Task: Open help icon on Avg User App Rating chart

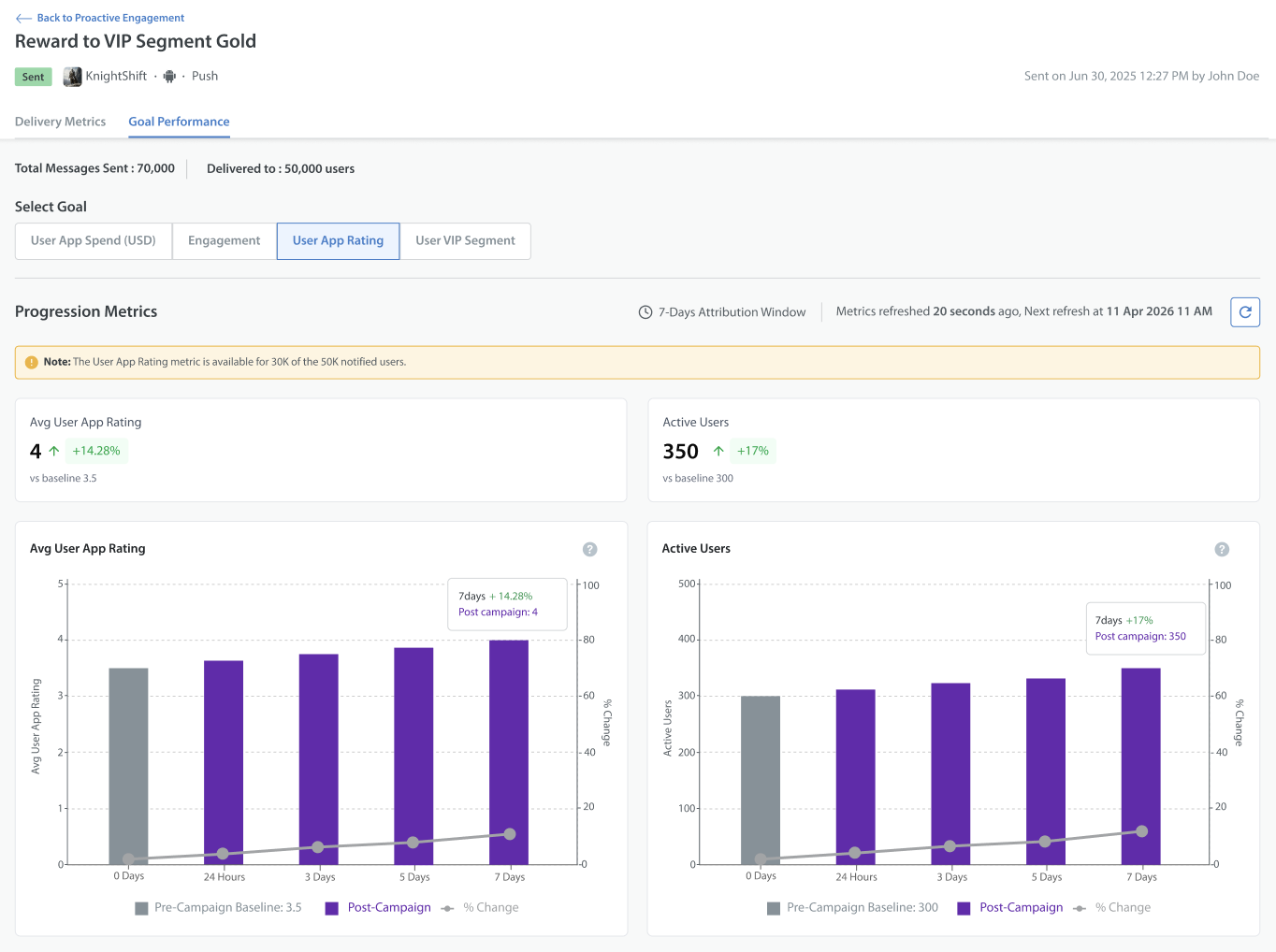Action: point(589,549)
